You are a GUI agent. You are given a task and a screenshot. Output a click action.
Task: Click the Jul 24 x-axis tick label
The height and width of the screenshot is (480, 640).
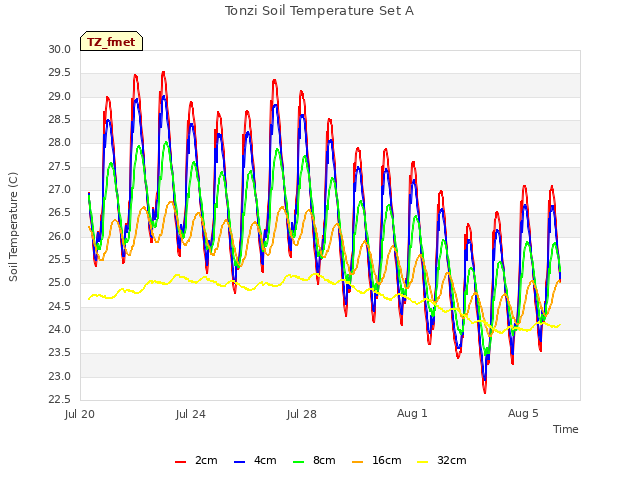coord(191,414)
